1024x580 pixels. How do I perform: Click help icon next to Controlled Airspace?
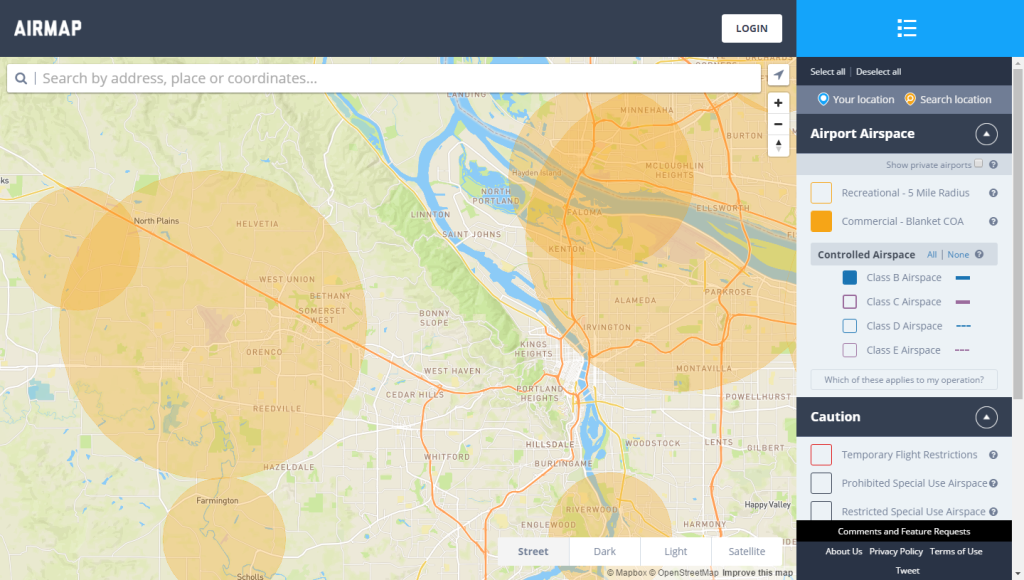point(979,255)
